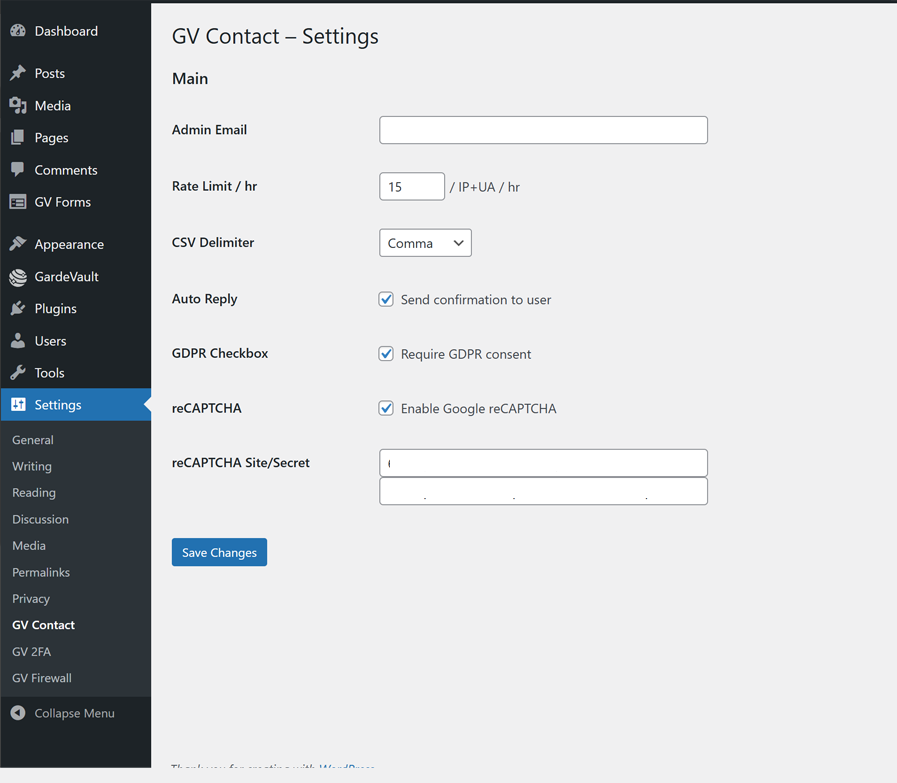Screen dimensions: 897x783
Task: Open the Plugins section icon
Action: coord(18,308)
